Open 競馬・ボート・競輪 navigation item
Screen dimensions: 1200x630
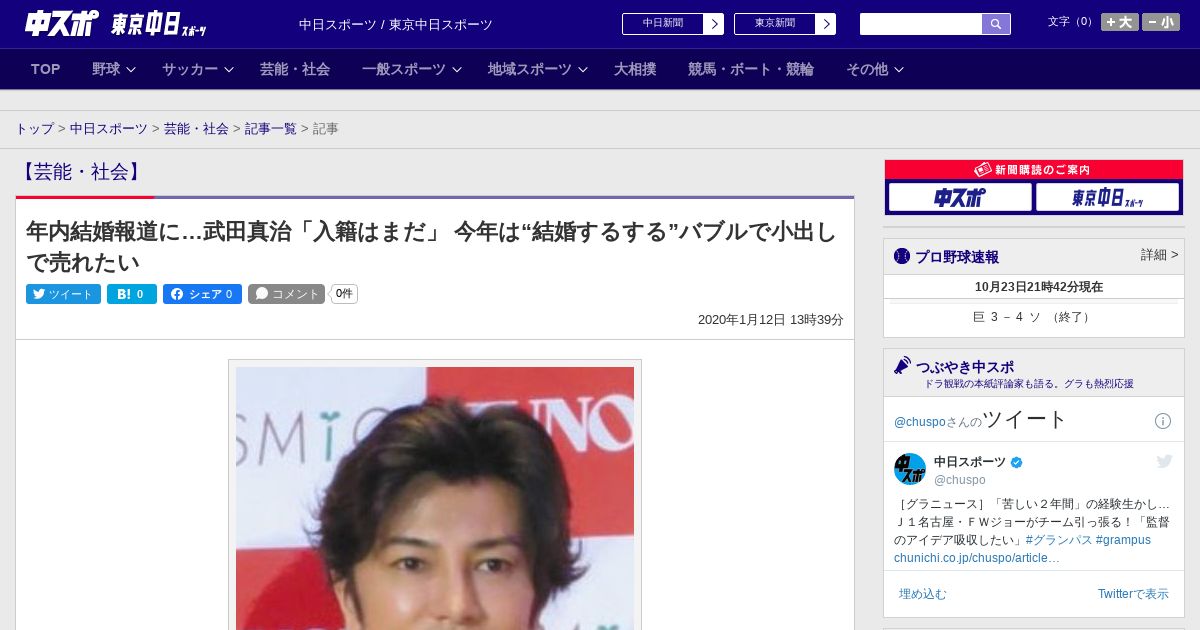pyautogui.click(x=751, y=69)
